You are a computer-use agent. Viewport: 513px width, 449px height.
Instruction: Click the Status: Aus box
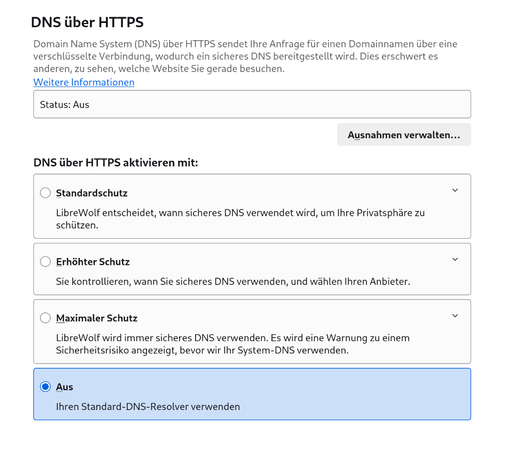point(252,104)
